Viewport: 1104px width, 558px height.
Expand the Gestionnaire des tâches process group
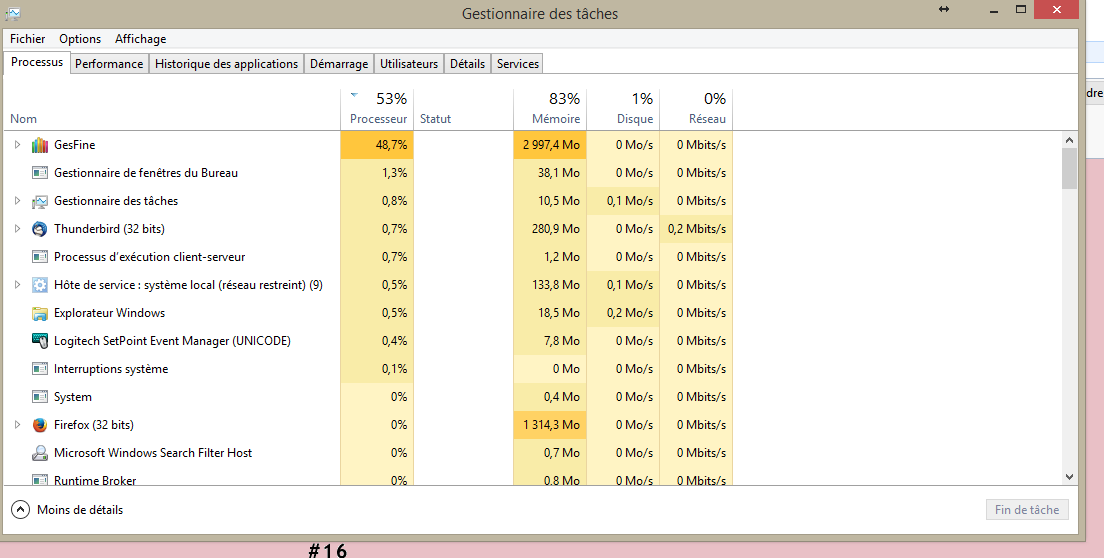coord(18,201)
